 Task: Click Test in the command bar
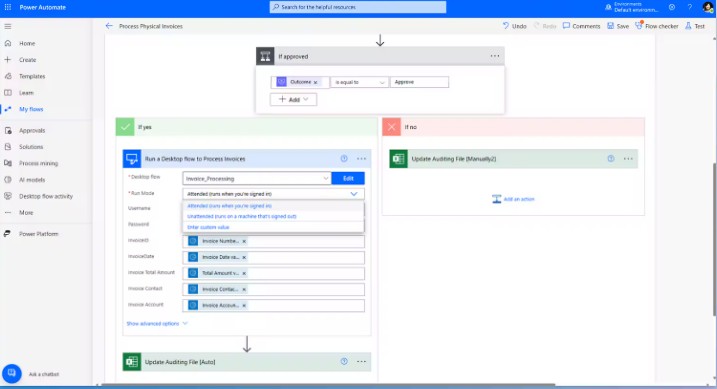[695, 26]
